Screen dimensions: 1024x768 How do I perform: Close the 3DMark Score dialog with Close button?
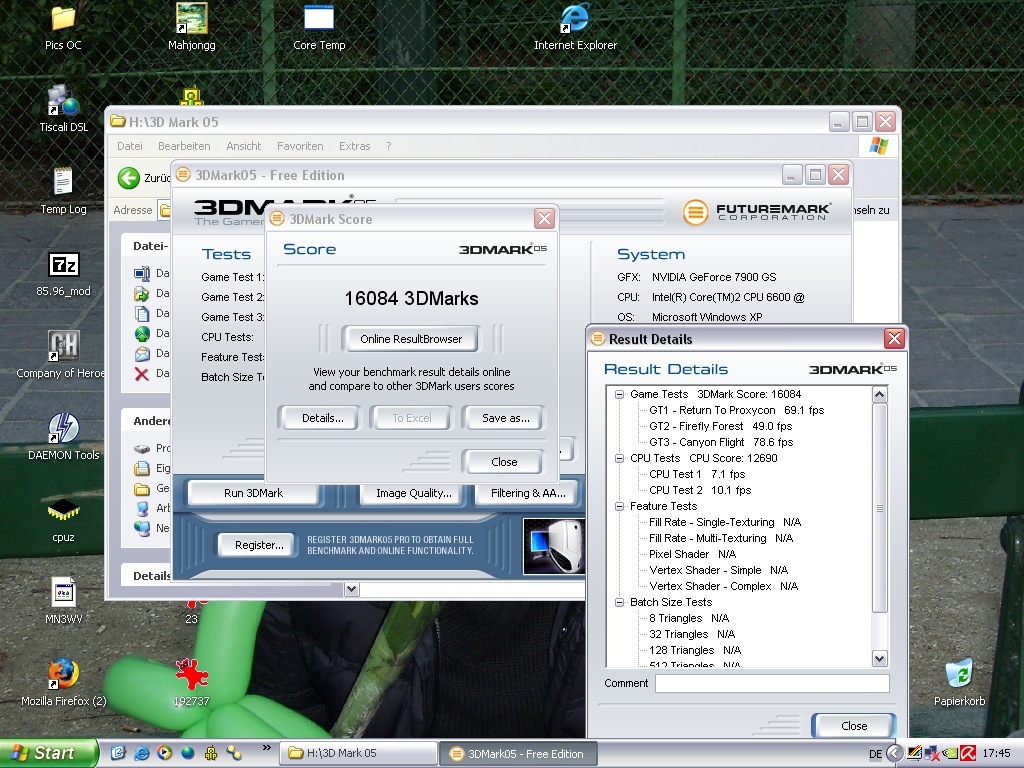point(503,462)
